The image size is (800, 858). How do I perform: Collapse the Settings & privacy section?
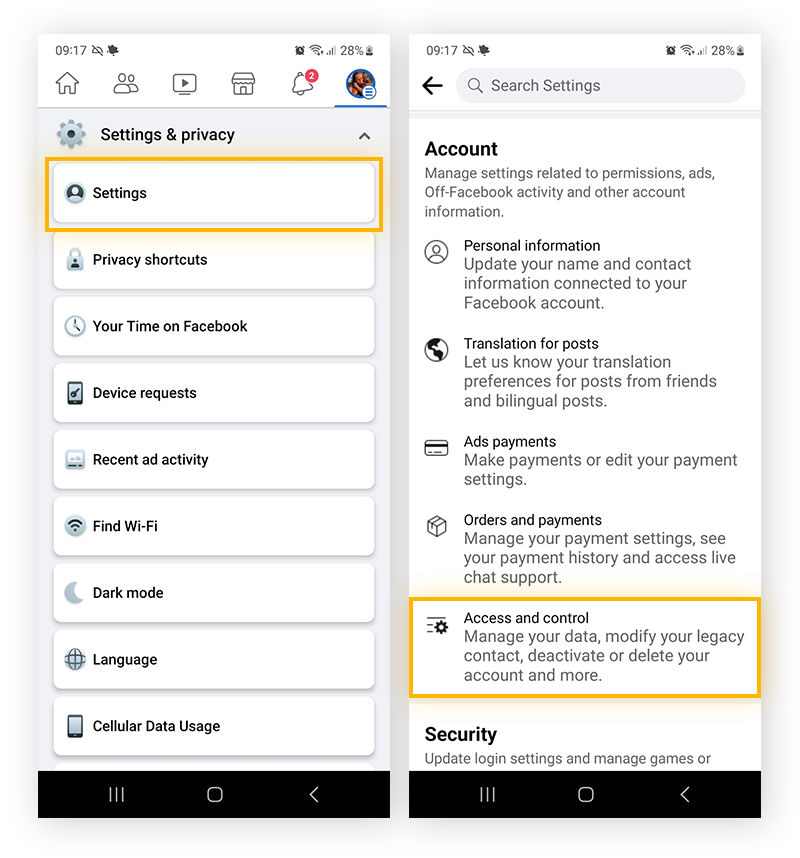(x=364, y=136)
